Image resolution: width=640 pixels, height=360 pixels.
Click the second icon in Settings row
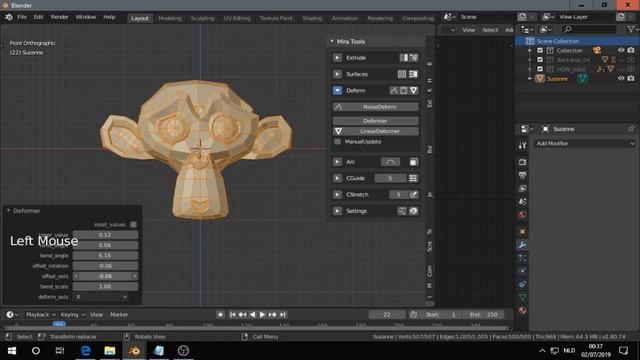413,211
